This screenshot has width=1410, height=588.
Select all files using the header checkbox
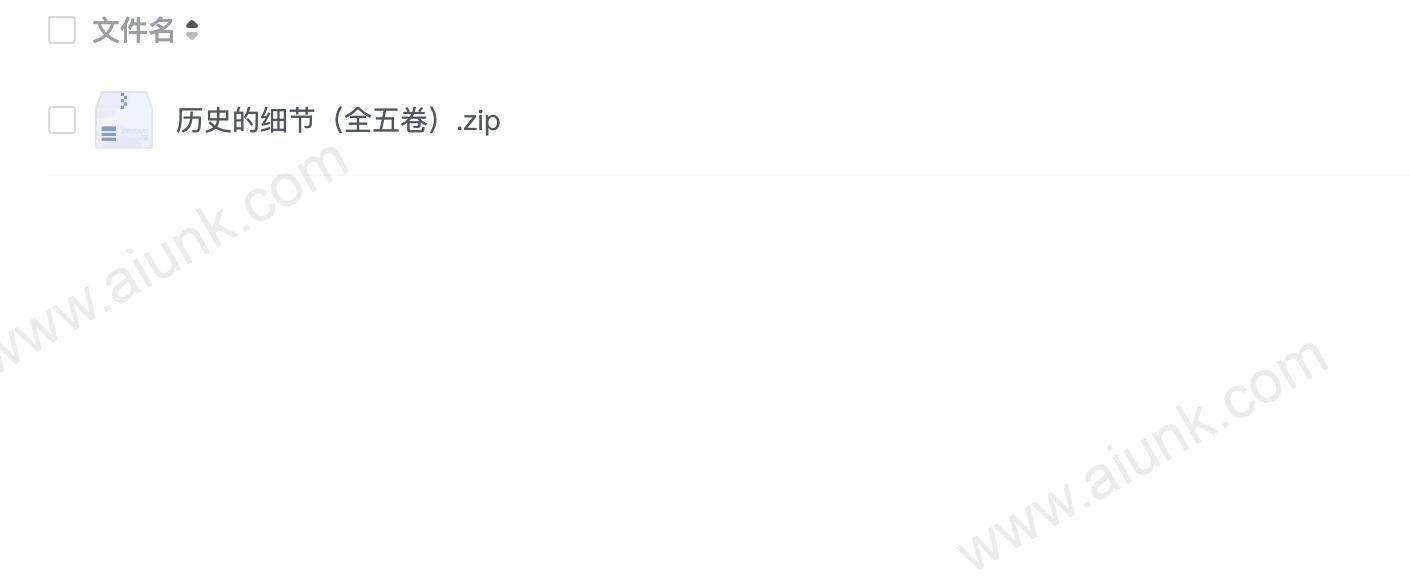coord(62,30)
